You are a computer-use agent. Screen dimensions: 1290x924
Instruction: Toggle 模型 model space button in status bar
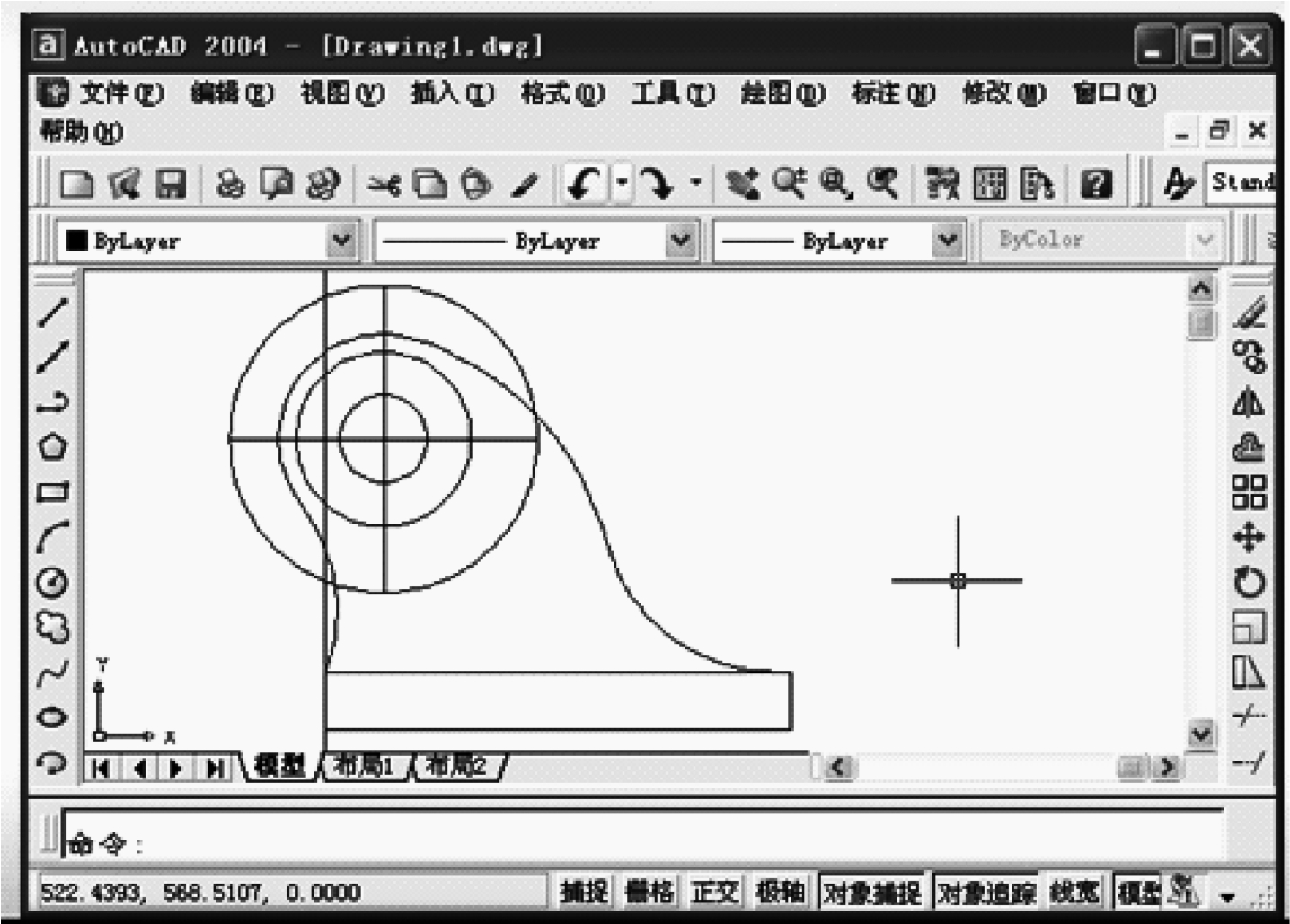(x=1139, y=892)
